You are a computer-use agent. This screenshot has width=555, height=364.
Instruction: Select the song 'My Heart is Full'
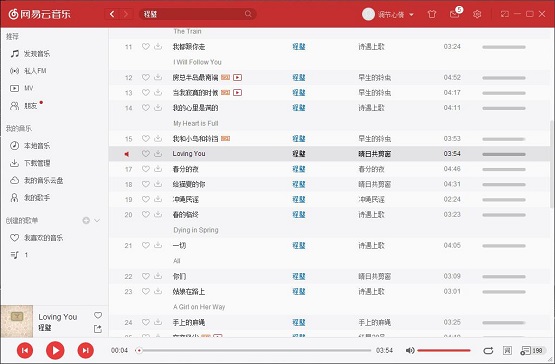coord(196,123)
